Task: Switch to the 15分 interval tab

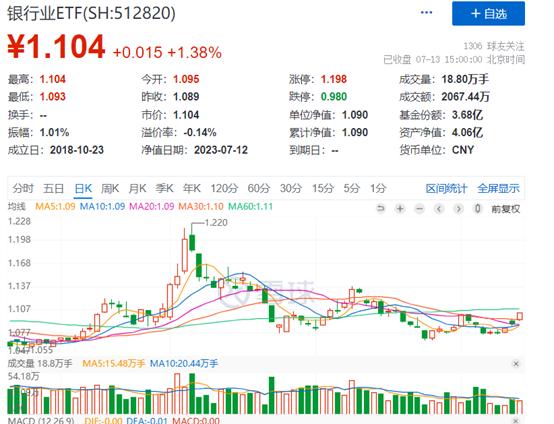Action: tap(323, 188)
